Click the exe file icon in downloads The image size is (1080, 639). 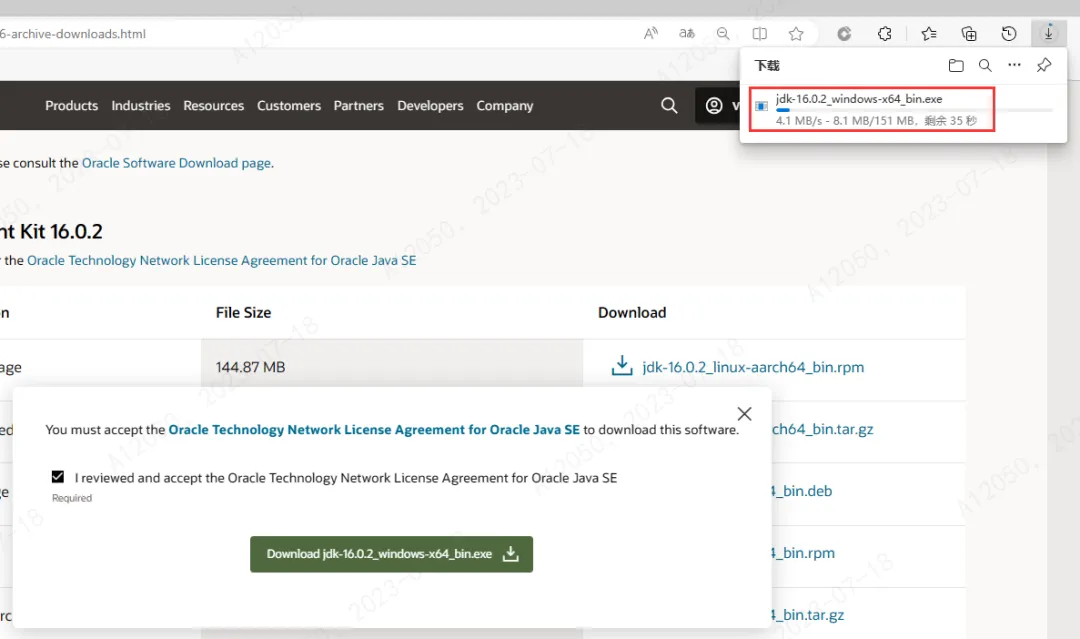pyautogui.click(x=762, y=106)
